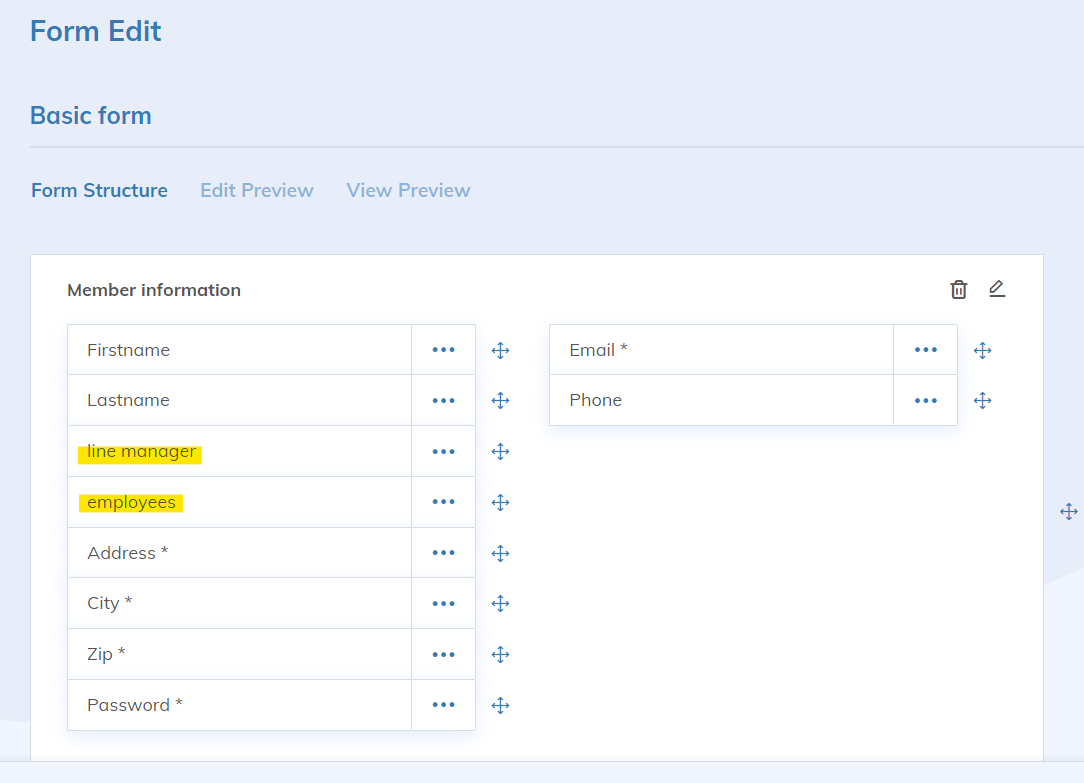This screenshot has width=1084, height=783.
Task: Click move handle beside Zip field
Action: (501, 654)
